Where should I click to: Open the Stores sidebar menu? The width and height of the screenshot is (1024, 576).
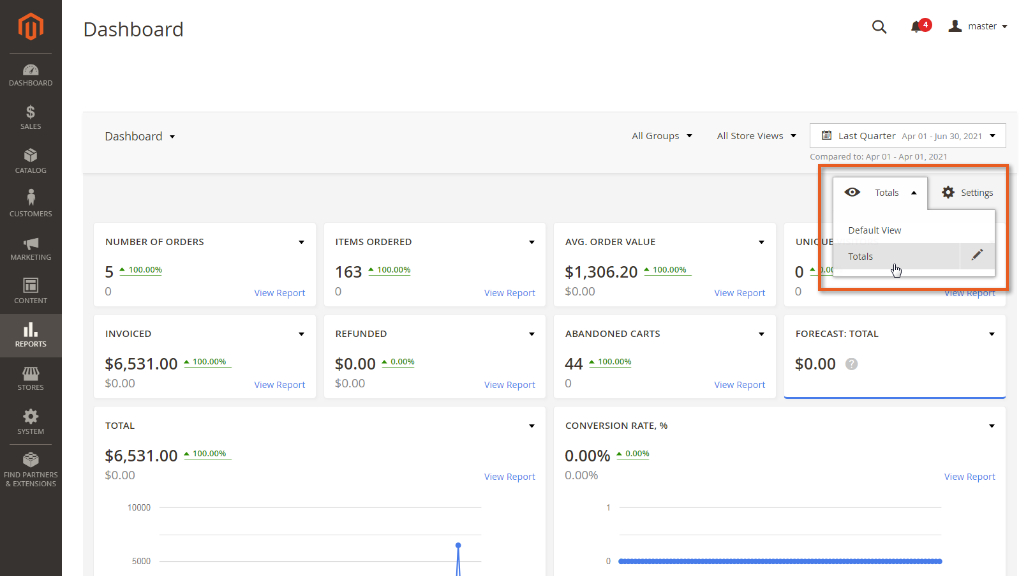tap(31, 379)
